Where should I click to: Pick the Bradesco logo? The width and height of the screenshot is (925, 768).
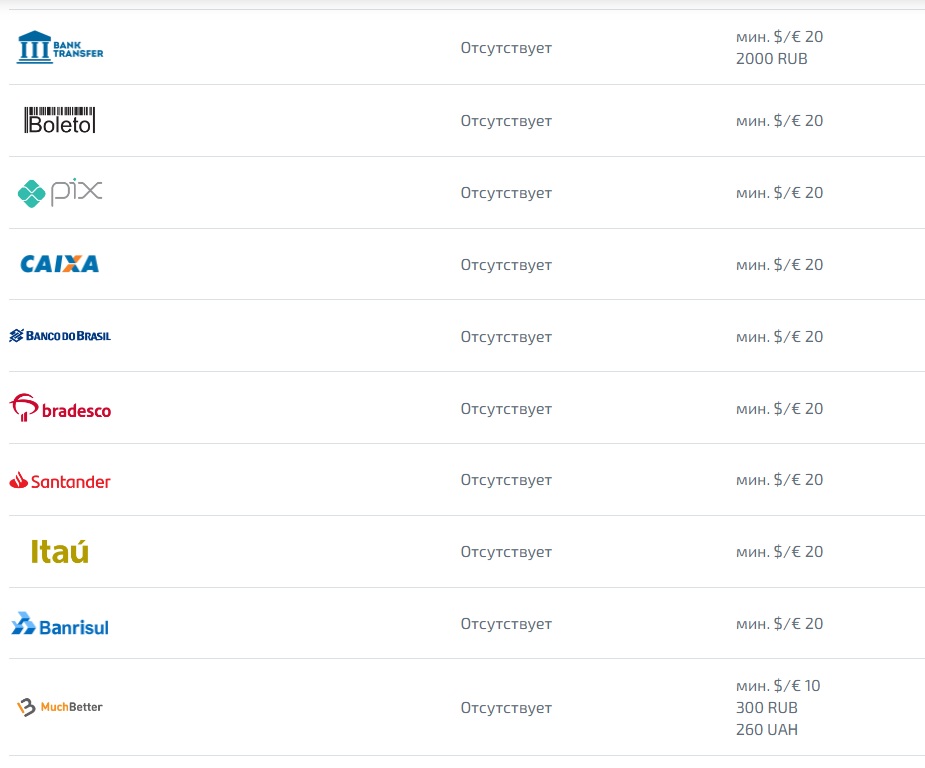60,408
